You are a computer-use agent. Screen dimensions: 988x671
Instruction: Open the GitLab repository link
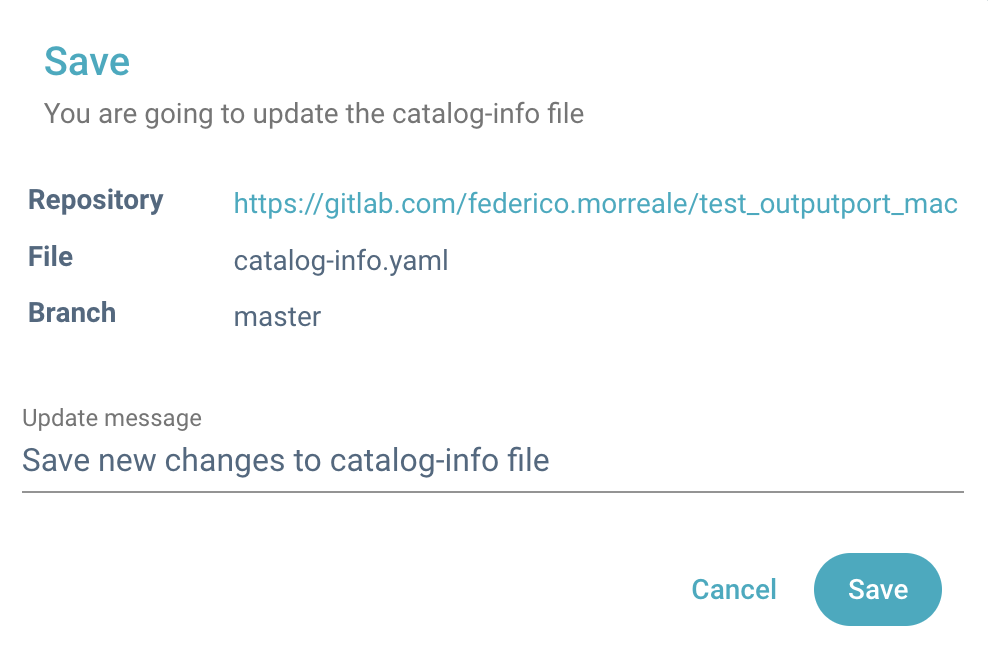coord(595,205)
